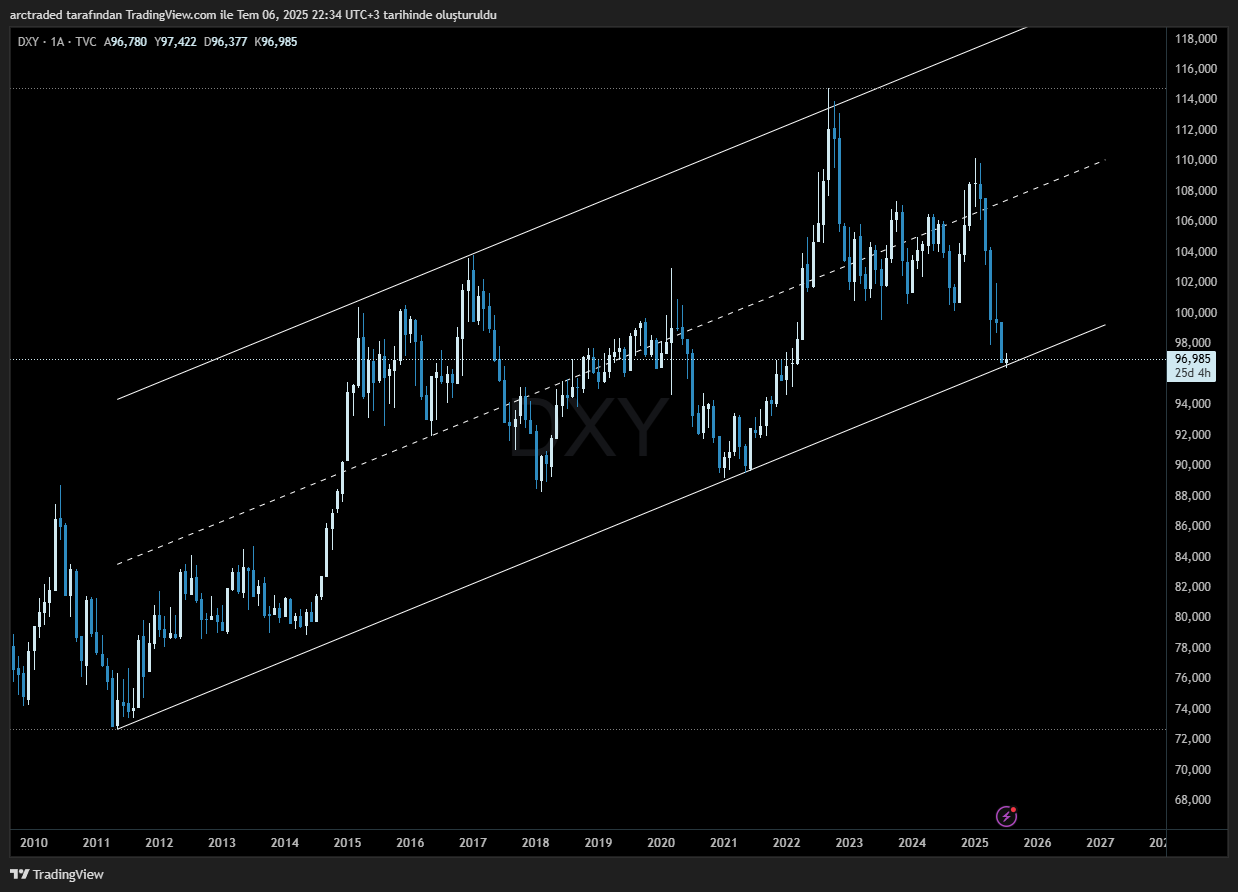Viewport: 1238px width, 892px height.
Task: Click the 90,000 price axis label
Action: 1195,465
